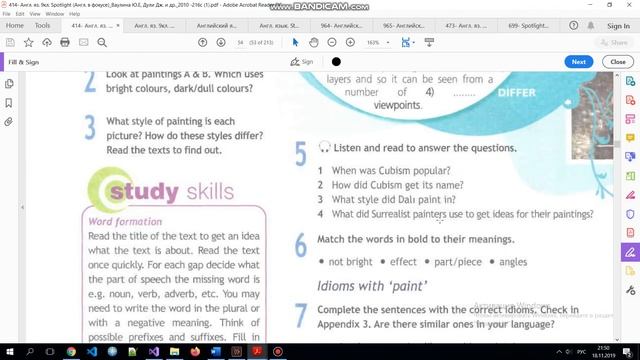Collapse the left navigation pane arrow

coord(22,207)
